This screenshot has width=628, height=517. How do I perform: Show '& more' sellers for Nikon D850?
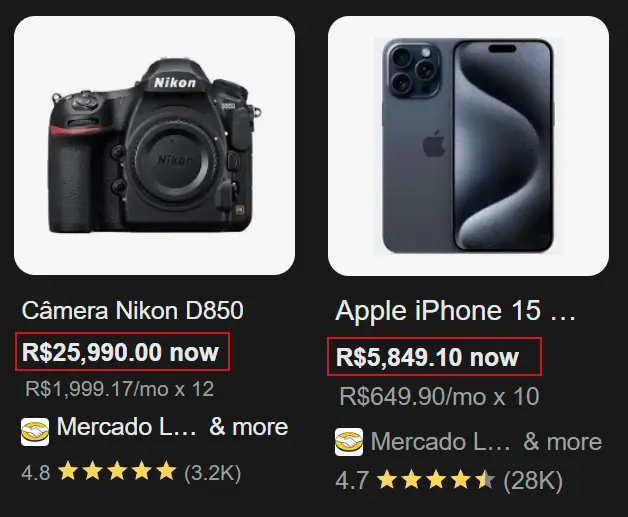tap(248, 428)
